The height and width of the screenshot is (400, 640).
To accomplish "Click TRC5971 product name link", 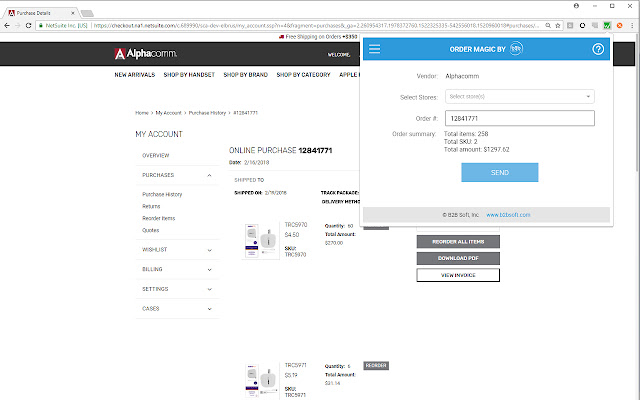I will [296, 365].
